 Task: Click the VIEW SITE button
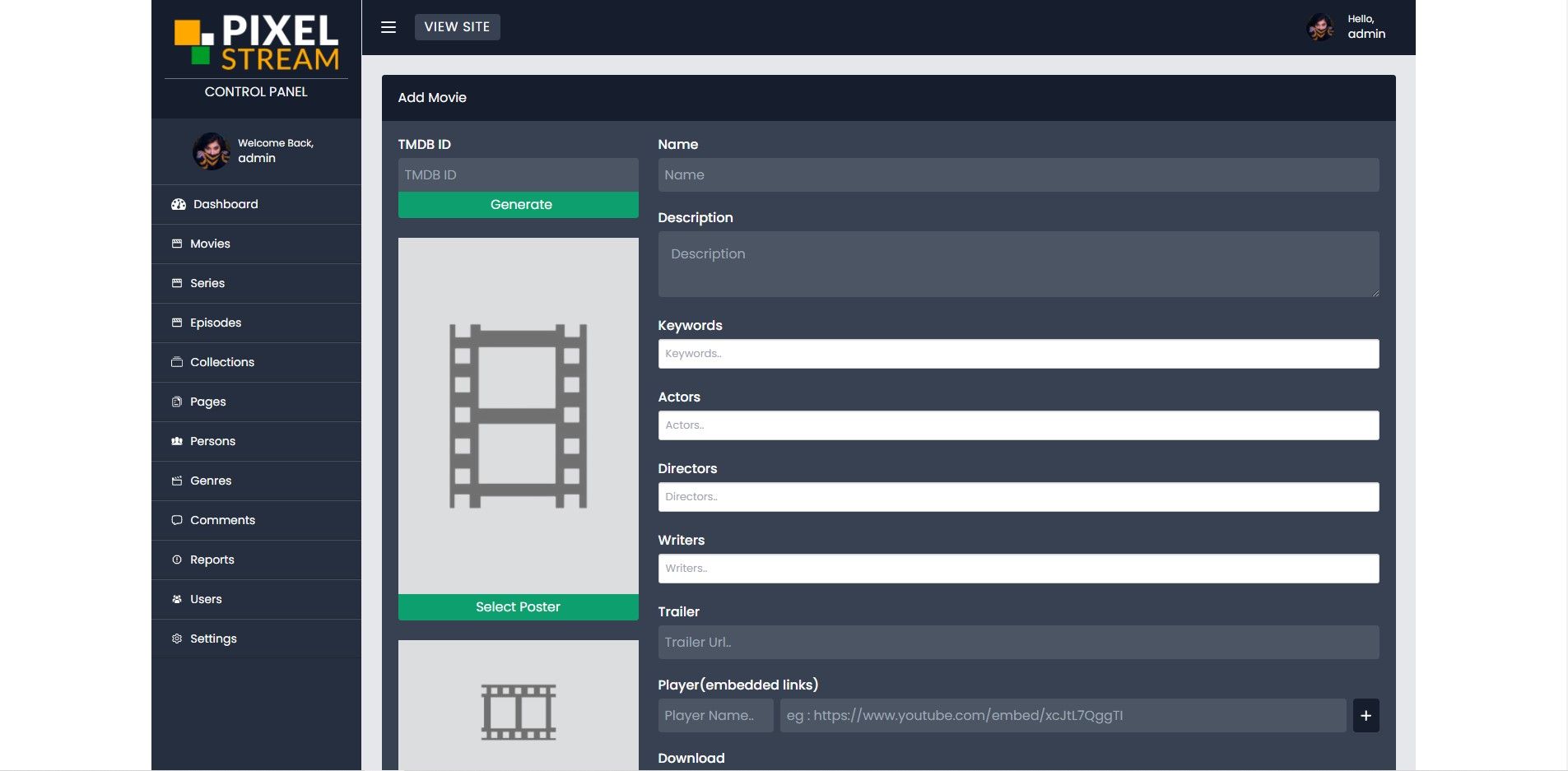(x=457, y=27)
